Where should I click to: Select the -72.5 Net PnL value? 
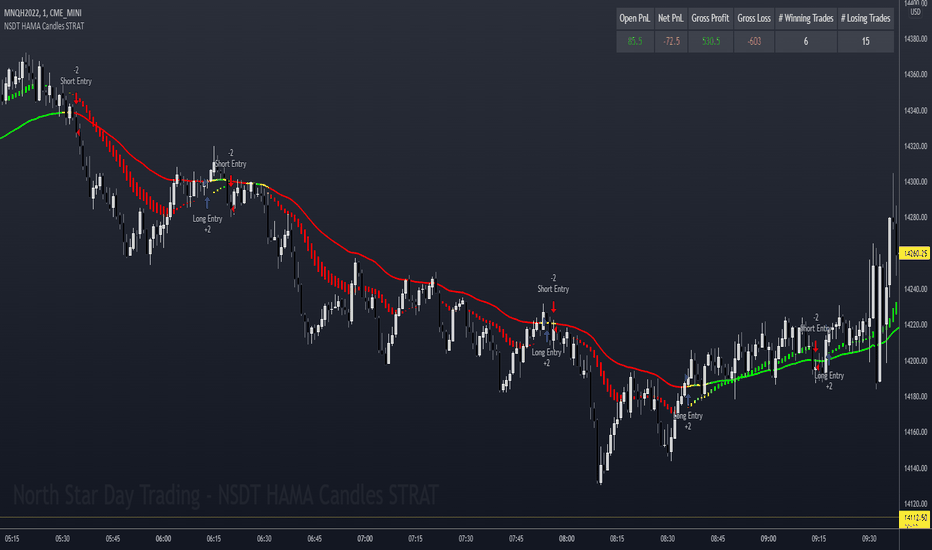click(x=670, y=41)
